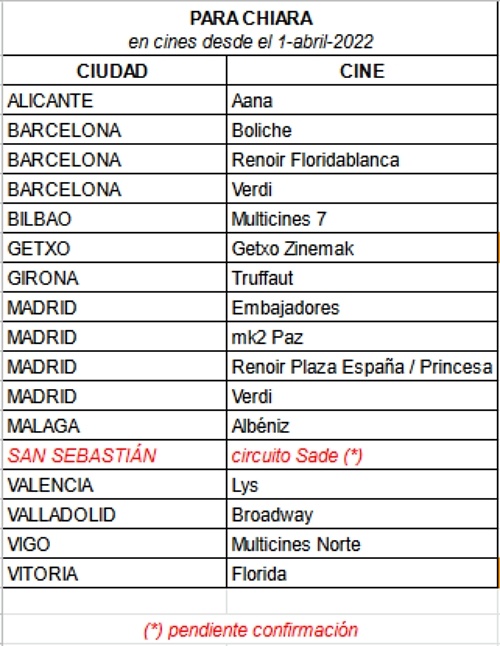Select the Boliche cinema cell
This screenshot has width=500, height=646.
362,130
